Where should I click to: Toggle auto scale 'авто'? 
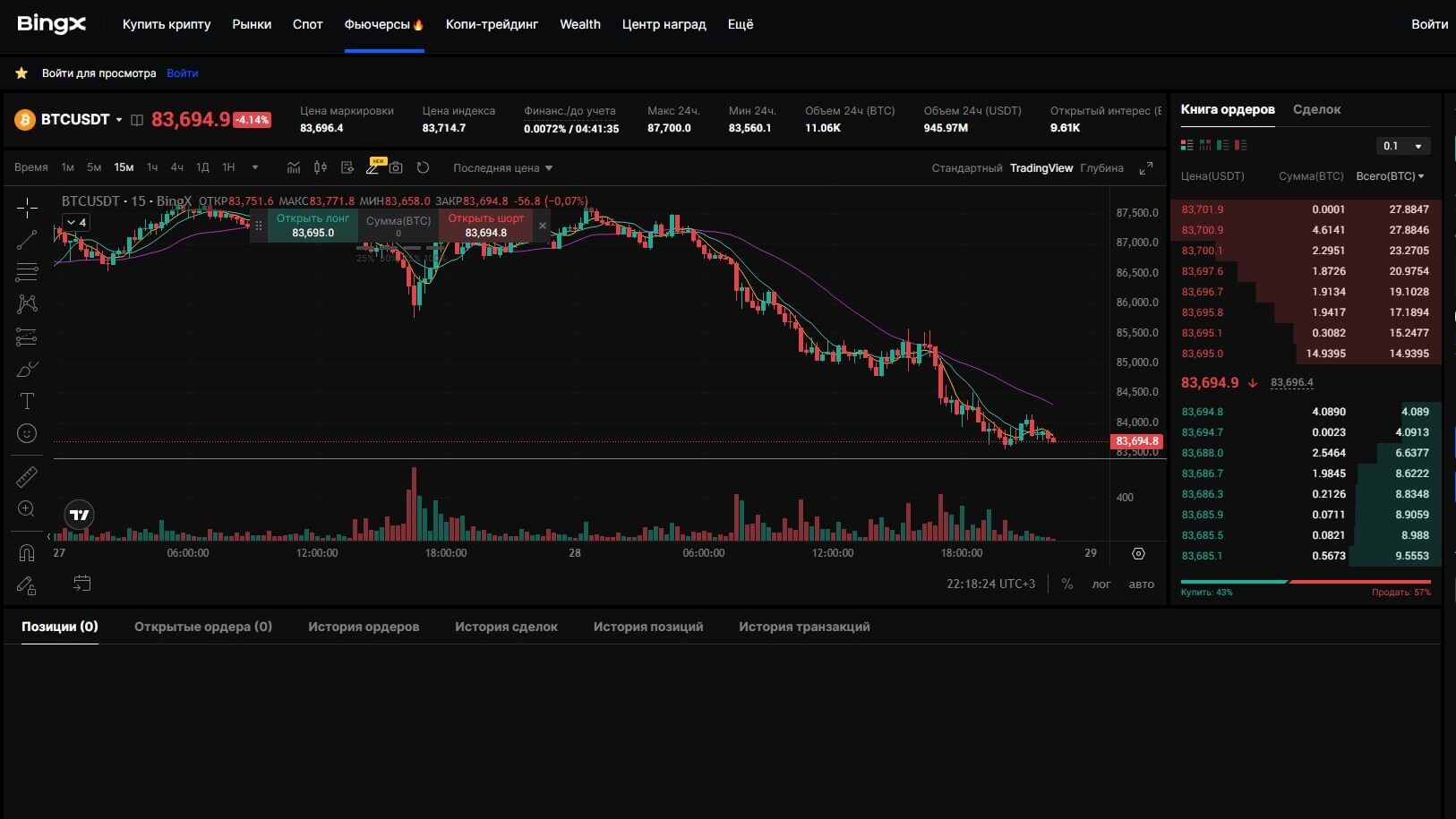tap(1141, 584)
